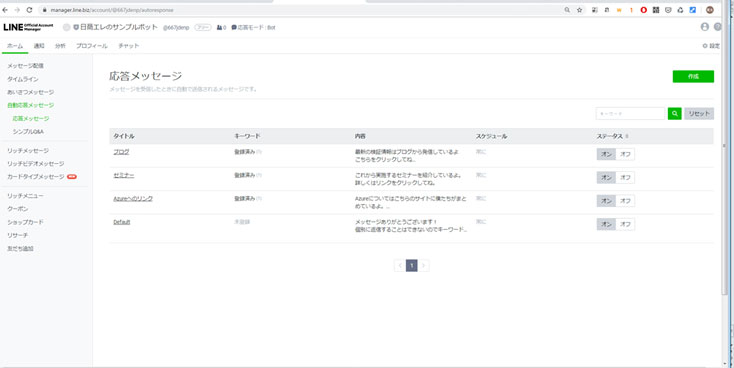Screen dimensions: 734x368
Task: Click 登録済み keyword in セミナー row
Action: 244,175
